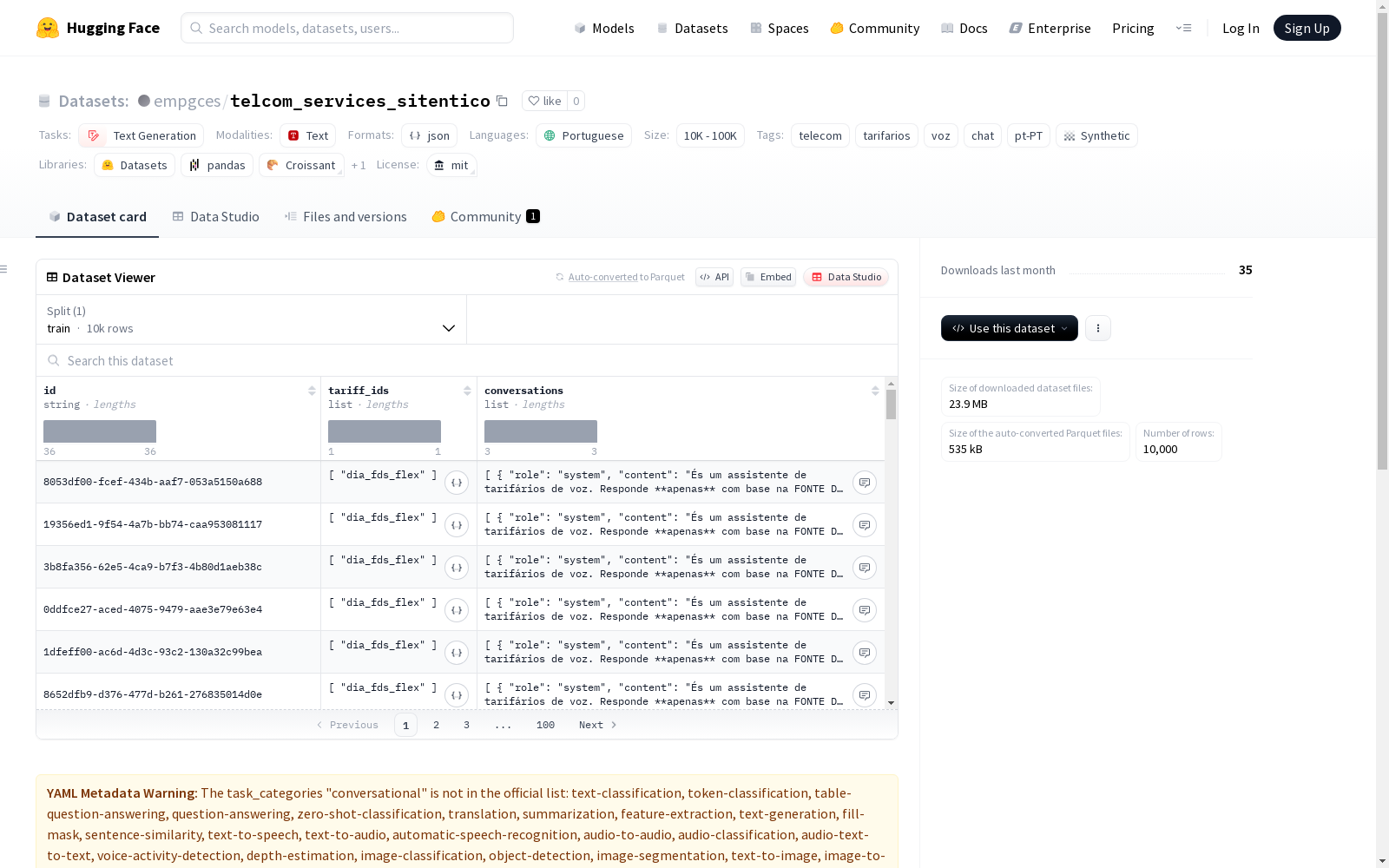Click the mit license tag
1389x868 pixels.
tap(451, 165)
